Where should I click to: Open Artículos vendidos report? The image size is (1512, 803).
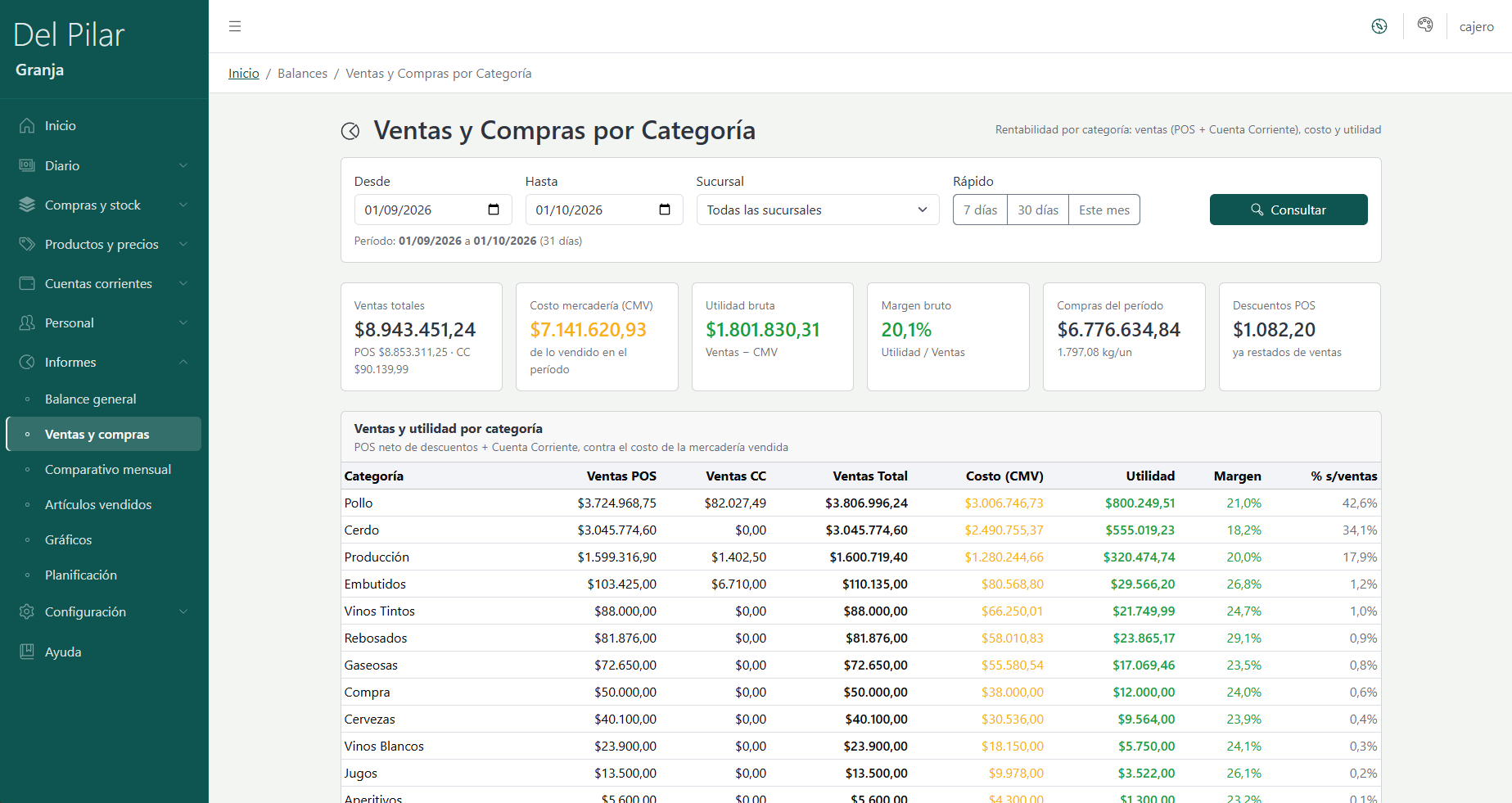pyautogui.click(x=104, y=504)
